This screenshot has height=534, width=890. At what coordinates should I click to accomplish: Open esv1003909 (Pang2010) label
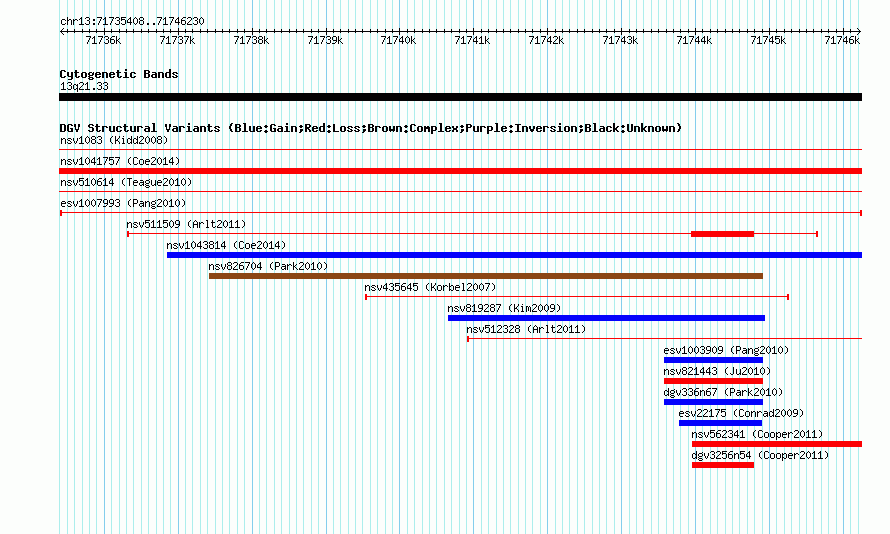(x=727, y=350)
